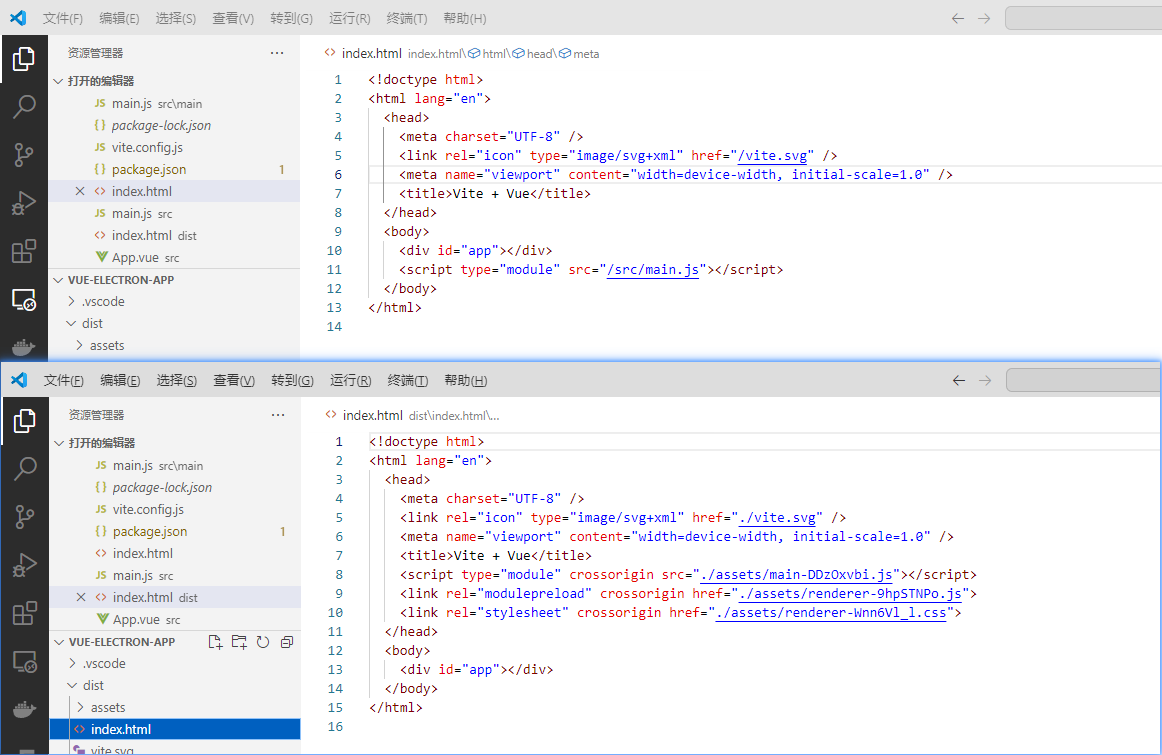Click the New Folder icon in explorer header
This screenshot has width=1162, height=755.
point(239,642)
